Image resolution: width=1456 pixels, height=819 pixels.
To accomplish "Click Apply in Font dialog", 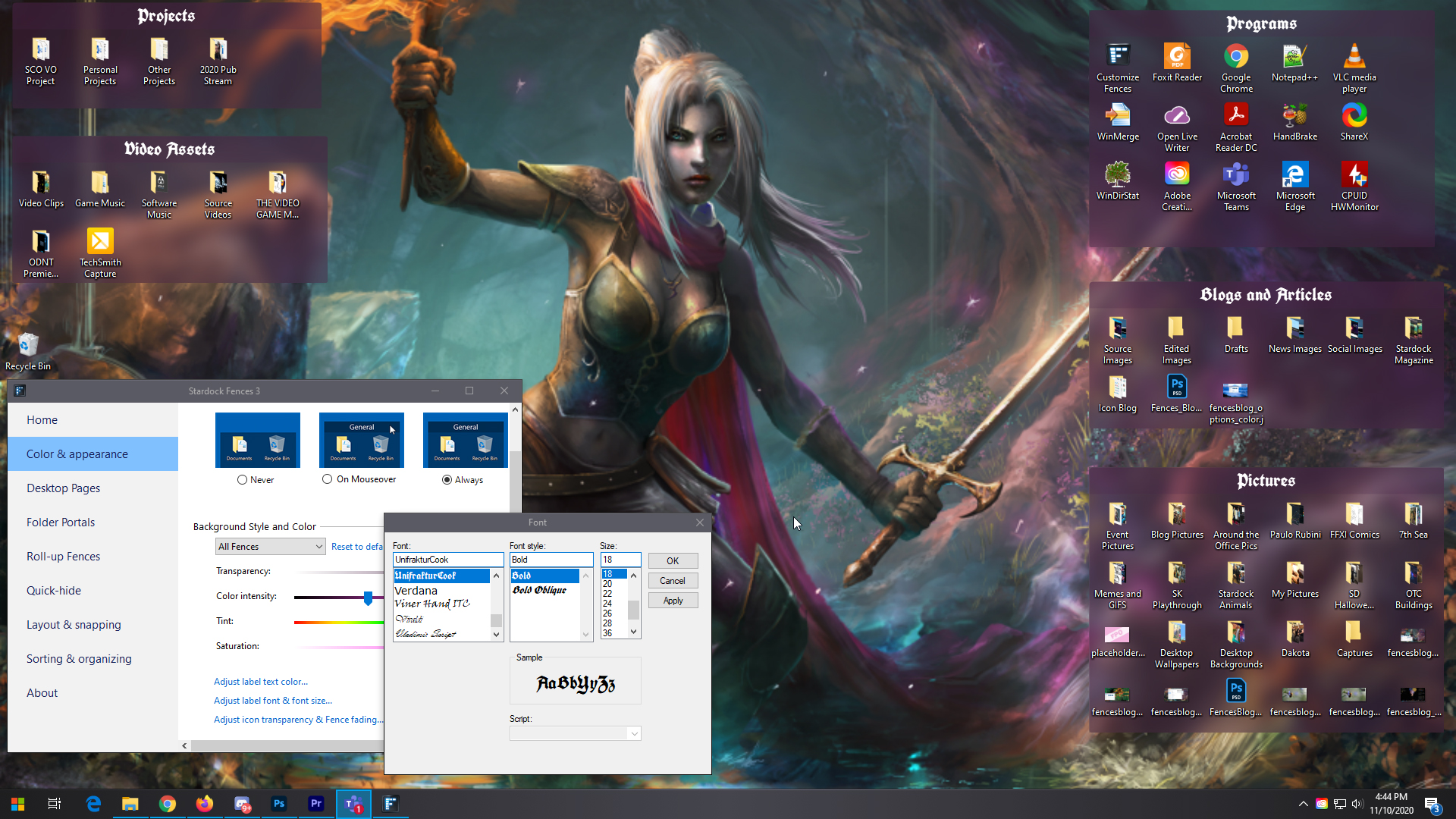I will coord(673,601).
